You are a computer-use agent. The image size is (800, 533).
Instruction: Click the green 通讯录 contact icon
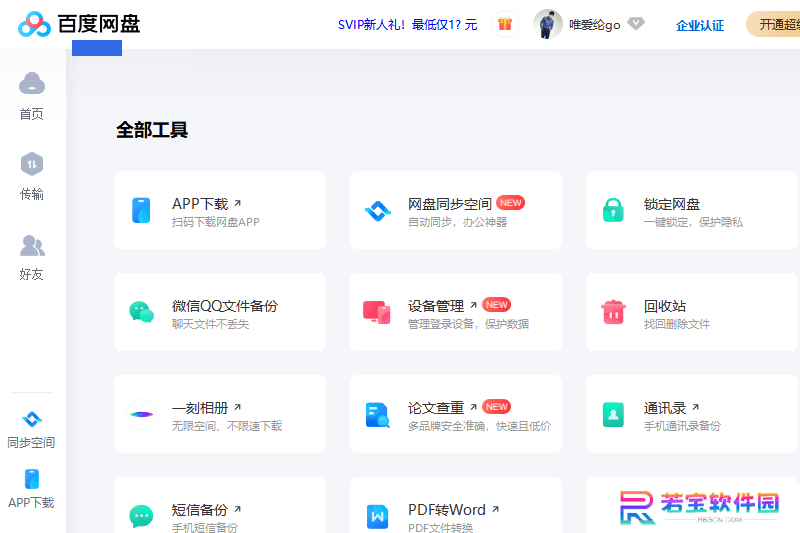(613, 414)
